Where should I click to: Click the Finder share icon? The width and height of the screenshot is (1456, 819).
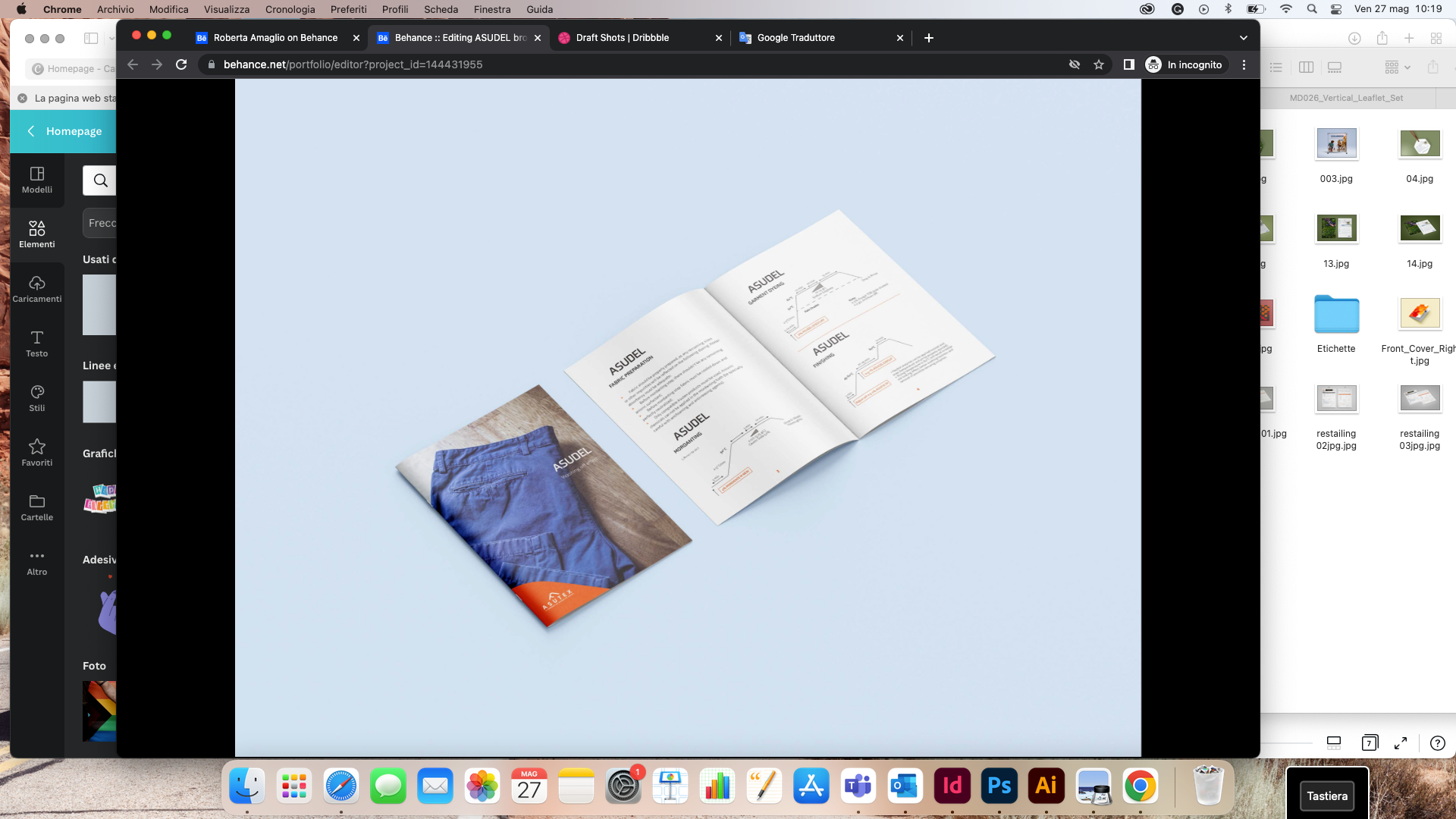[1432, 67]
